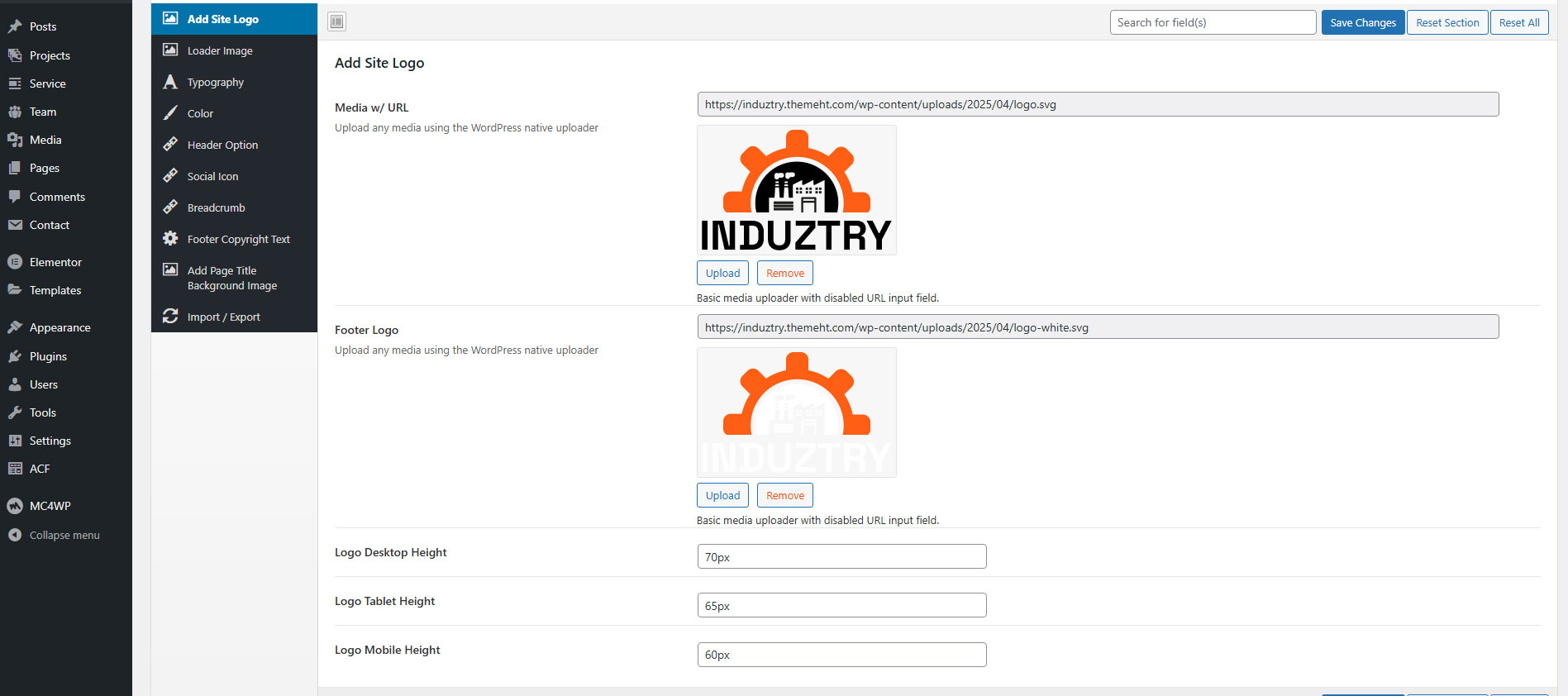Remove the footer logo image
This screenshot has width=1568, height=696.
[784, 495]
